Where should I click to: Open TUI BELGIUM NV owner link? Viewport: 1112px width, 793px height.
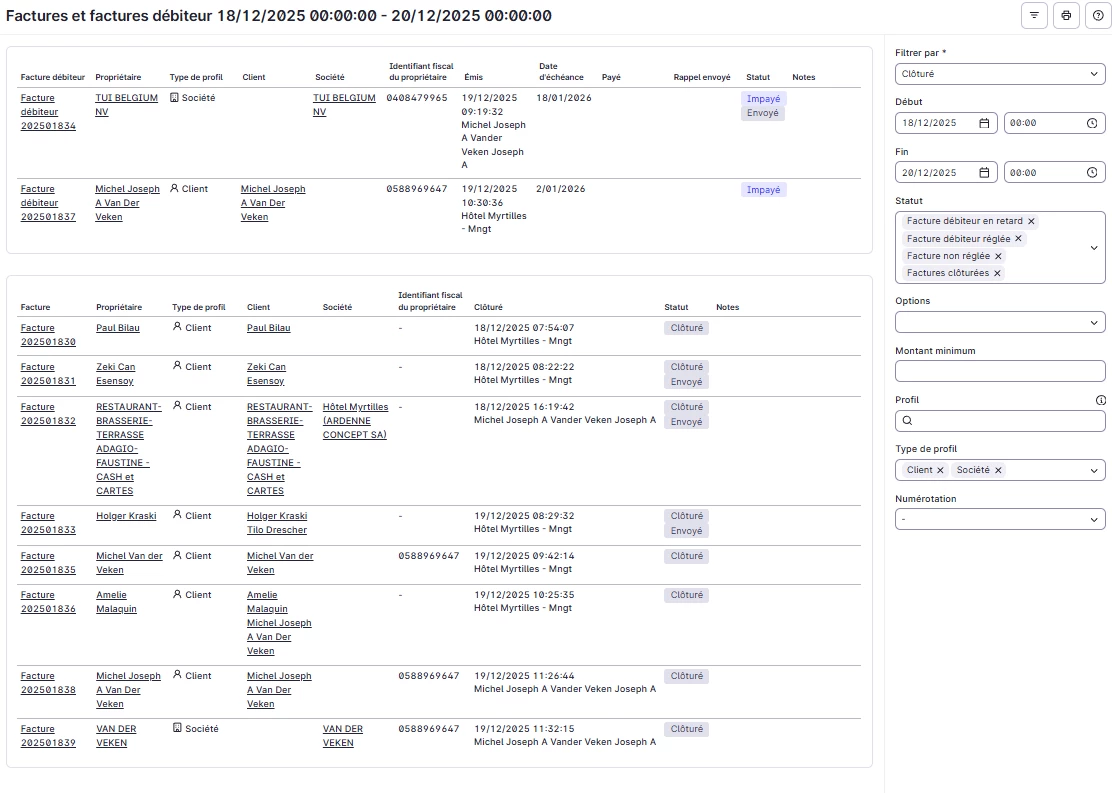pyautogui.click(x=126, y=105)
